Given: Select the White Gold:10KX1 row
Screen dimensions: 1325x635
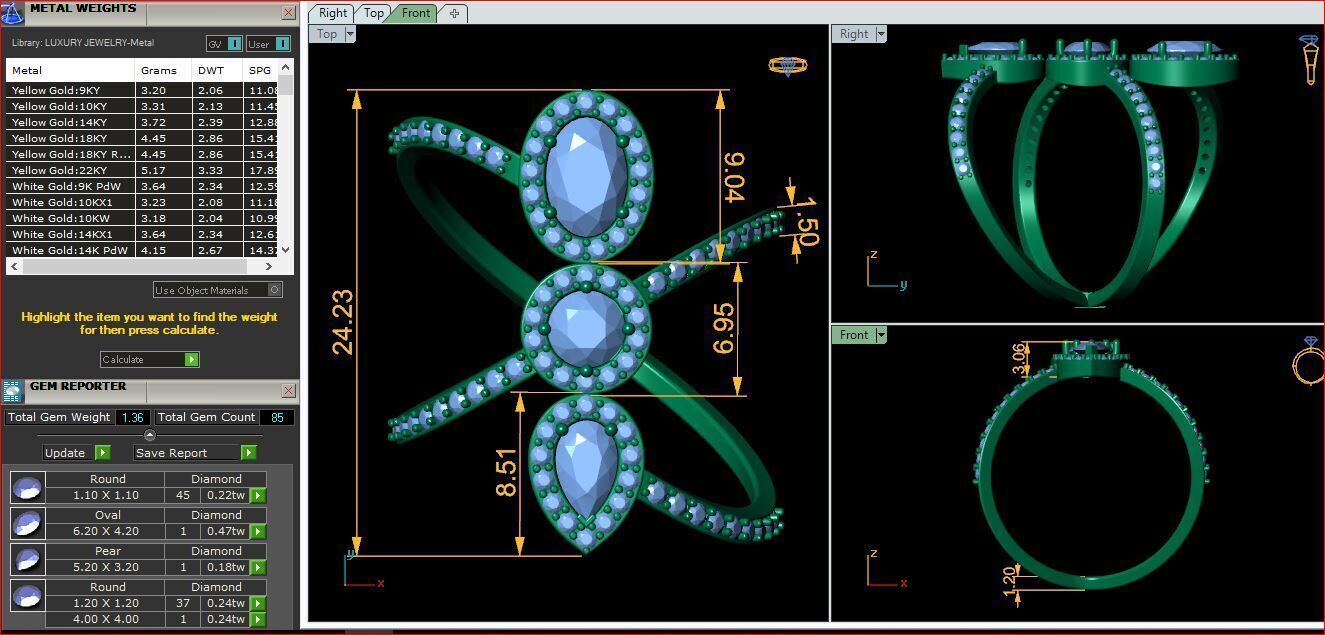Looking at the screenshot, I should click(x=143, y=202).
